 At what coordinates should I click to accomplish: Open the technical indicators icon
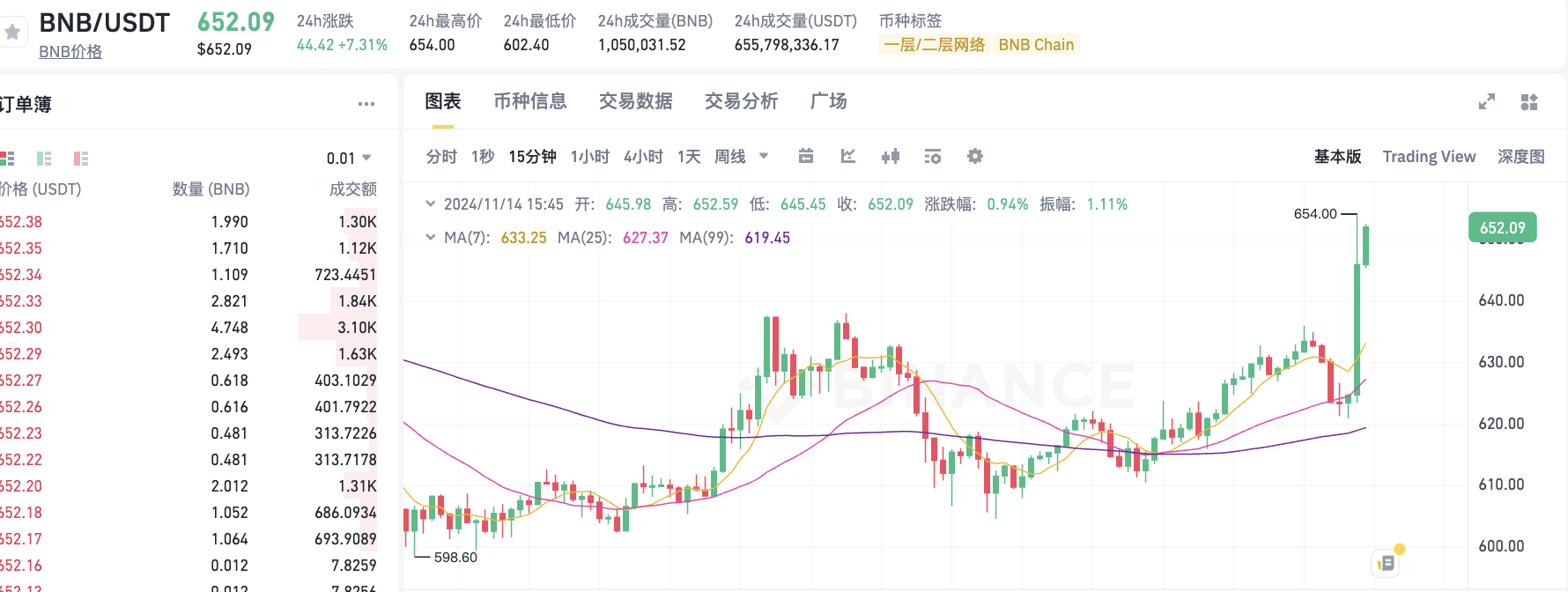click(x=847, y=156)
